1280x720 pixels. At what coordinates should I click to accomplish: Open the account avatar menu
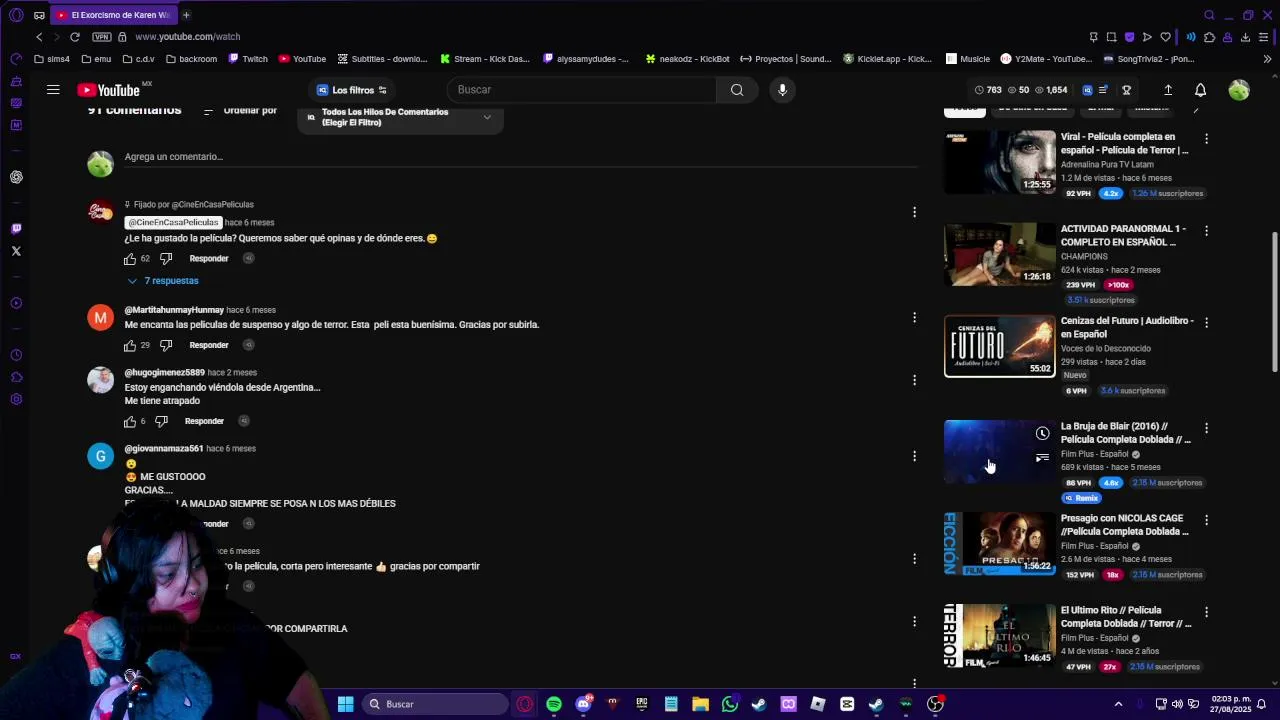pyautogui.click(x=1239, y=90)
